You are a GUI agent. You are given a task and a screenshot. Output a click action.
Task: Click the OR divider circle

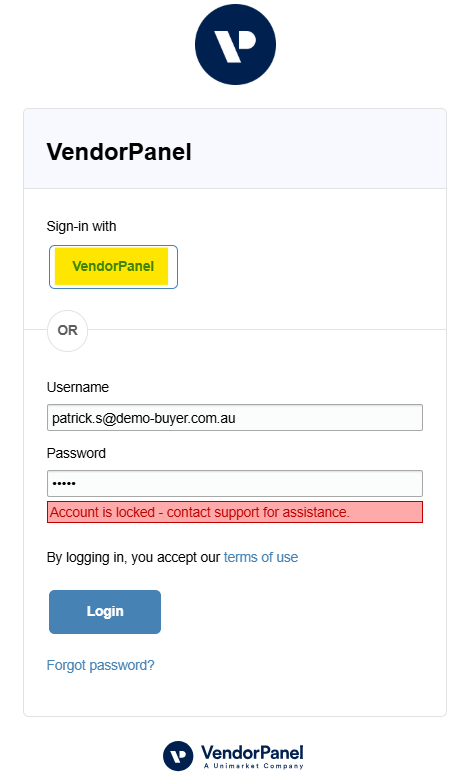pyautogui.click(x=67, y=330)
